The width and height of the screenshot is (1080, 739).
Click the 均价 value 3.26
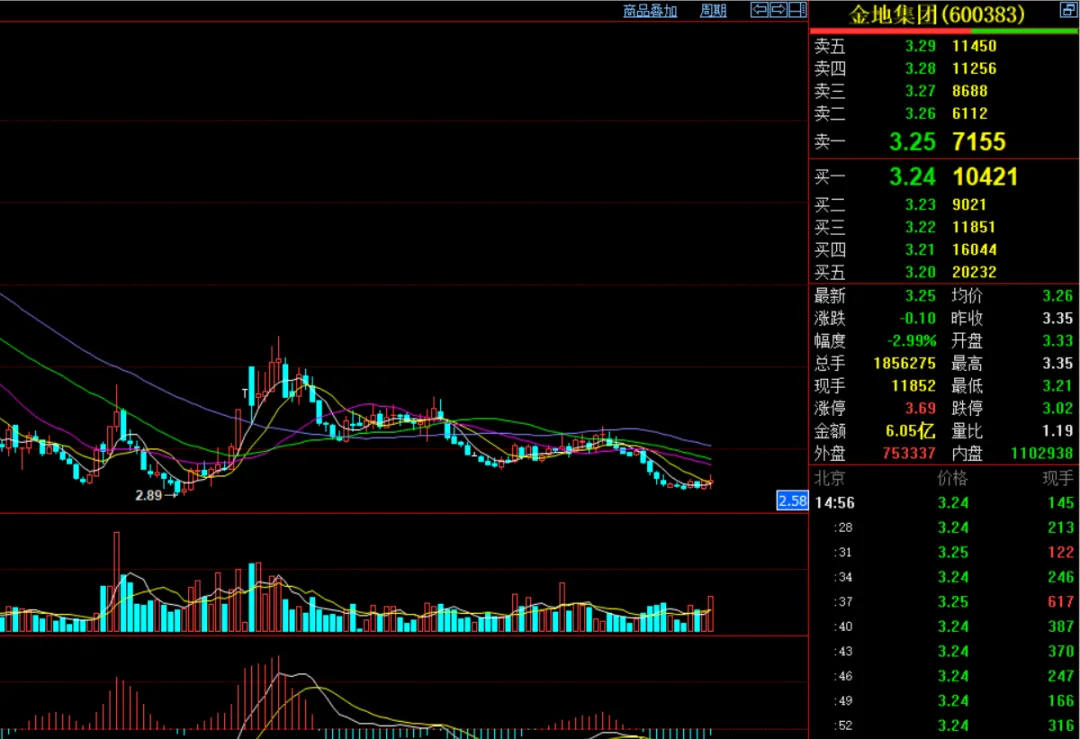coord(1057,296)
